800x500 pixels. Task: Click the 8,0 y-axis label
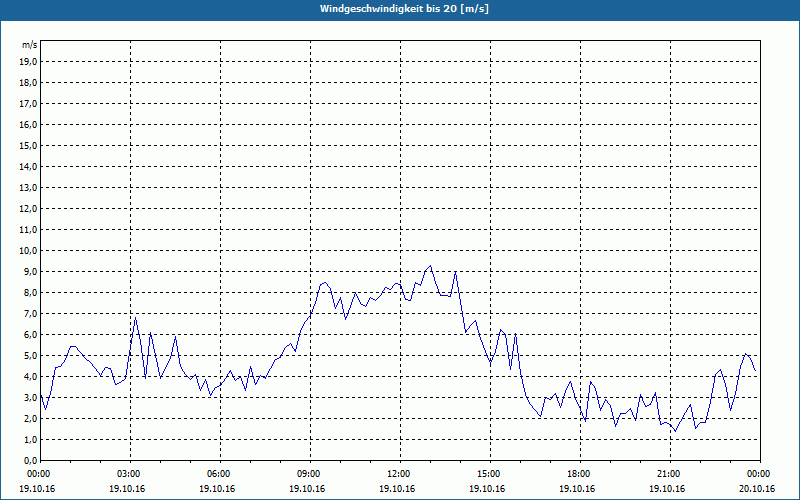pyautogui.click(x=30, y=292)
